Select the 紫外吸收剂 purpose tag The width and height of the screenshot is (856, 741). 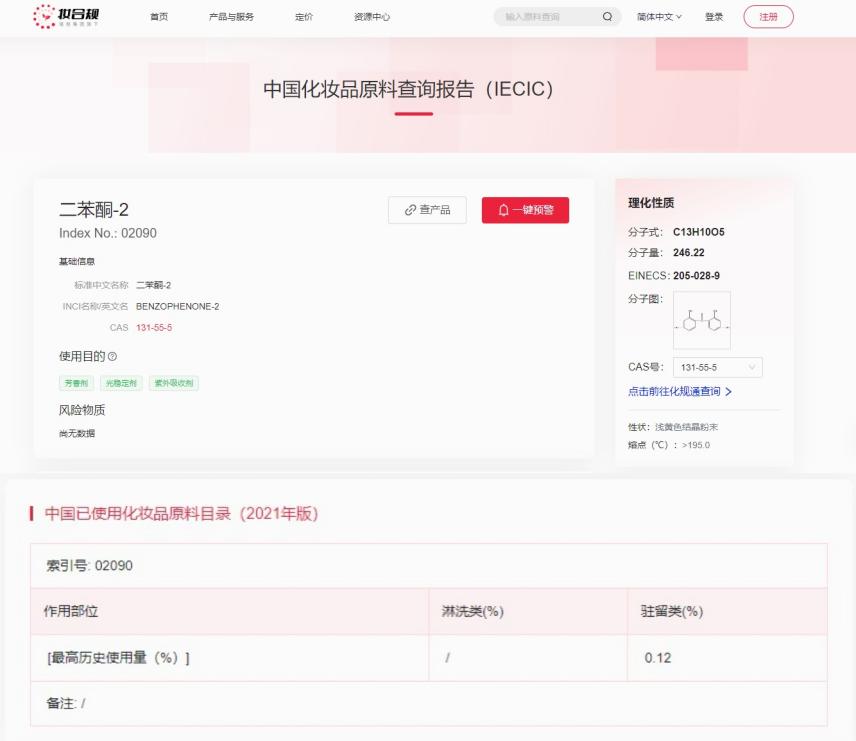(x=174, y=383)
